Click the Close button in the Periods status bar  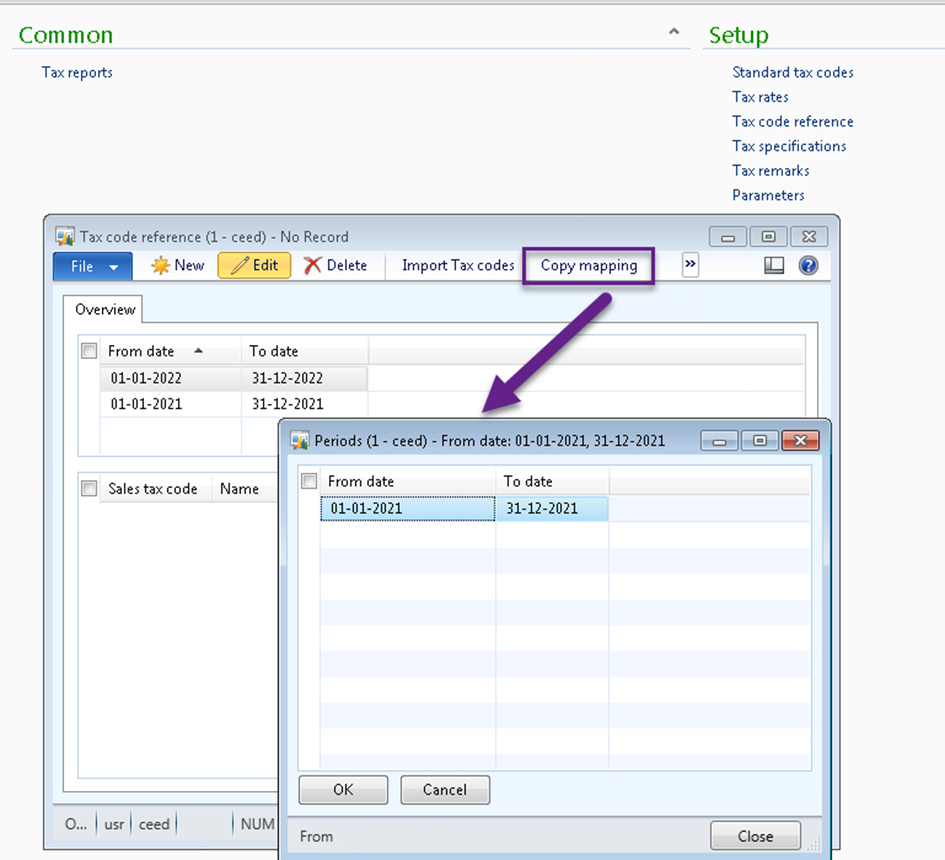pyautogui.click(x=755, y=836)
